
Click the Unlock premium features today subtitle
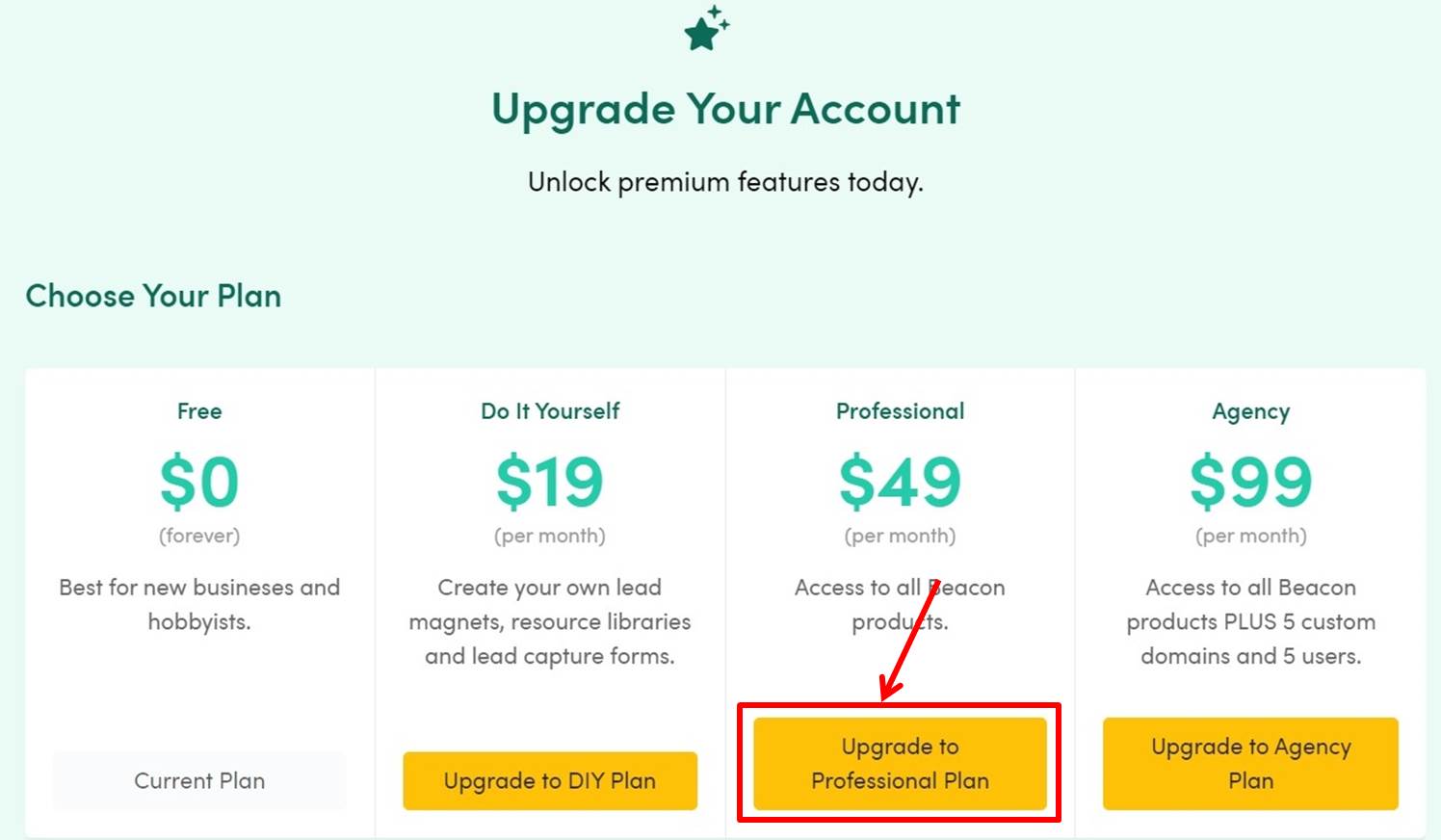tap(725, 182)
